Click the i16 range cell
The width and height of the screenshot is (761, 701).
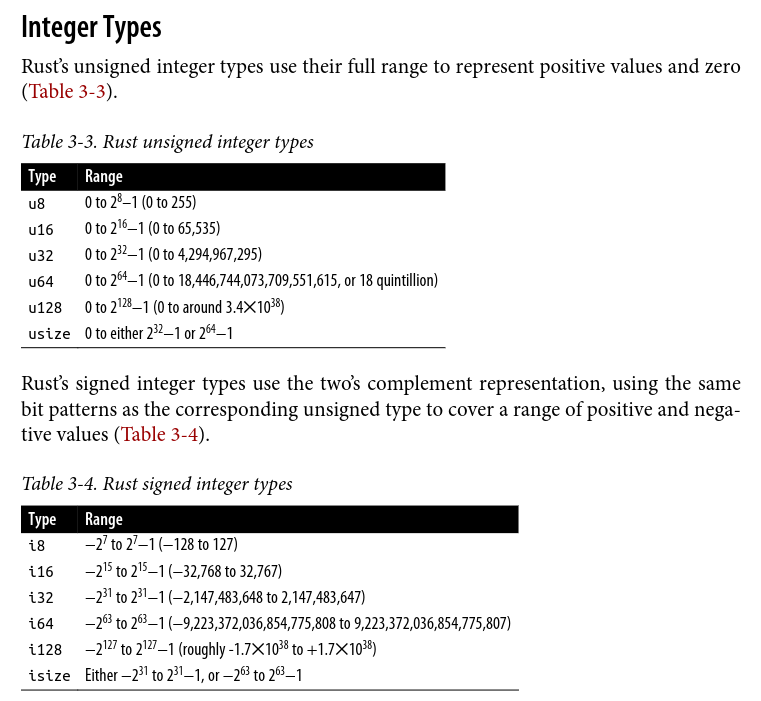pos(183,572)
